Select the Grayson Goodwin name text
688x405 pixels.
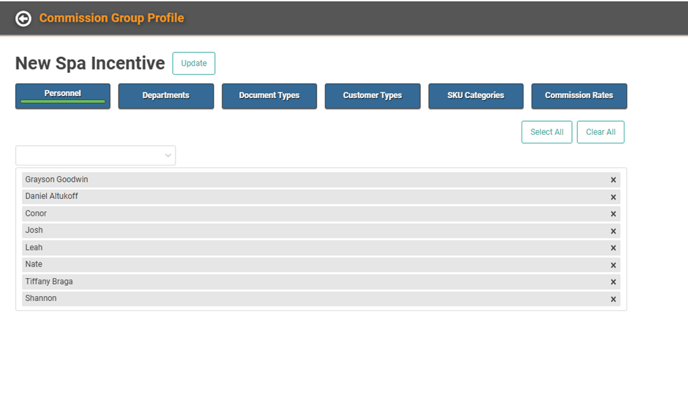pyautogui.click(x=57, y=179)
